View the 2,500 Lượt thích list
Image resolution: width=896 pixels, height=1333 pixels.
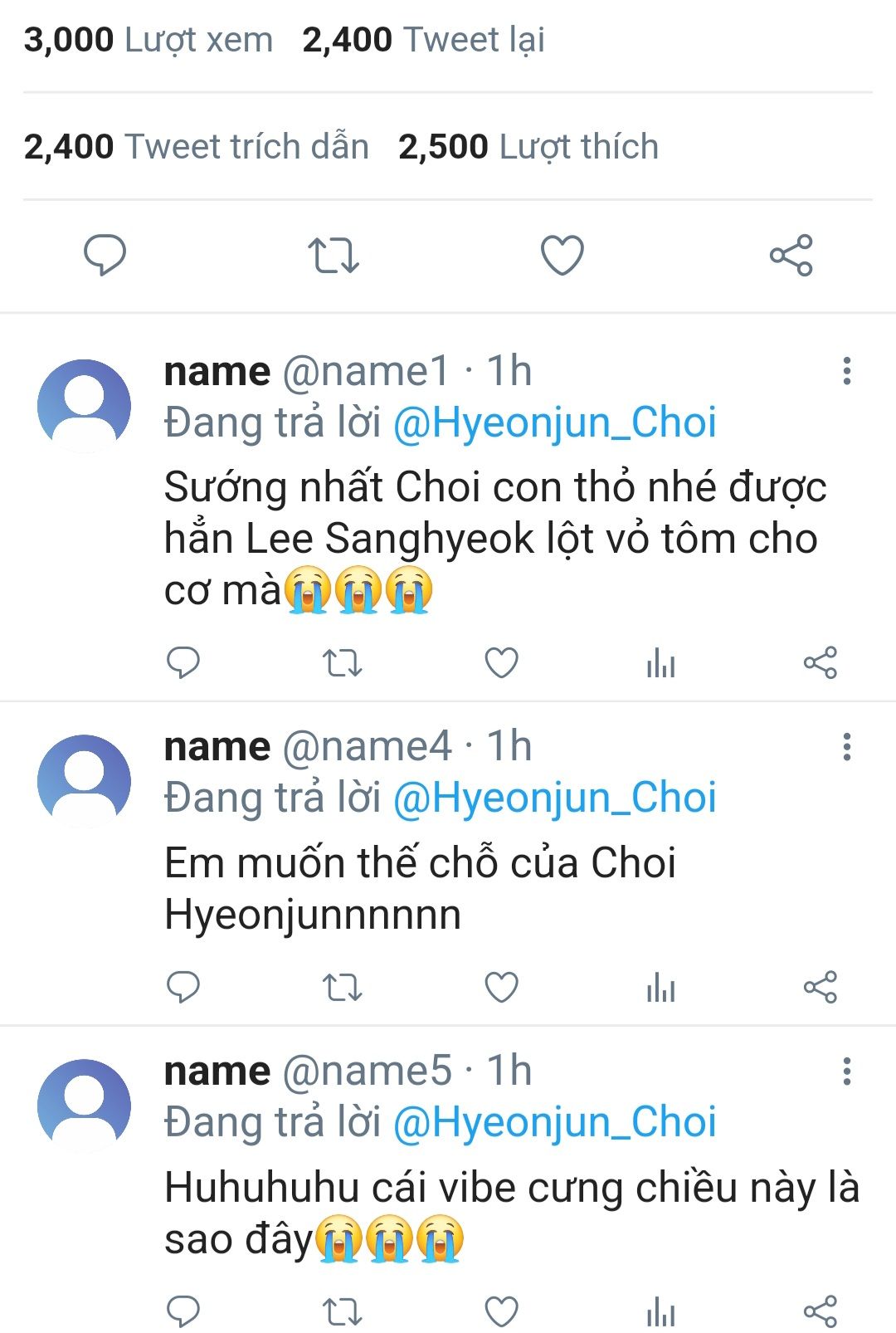tap(528, 147)
